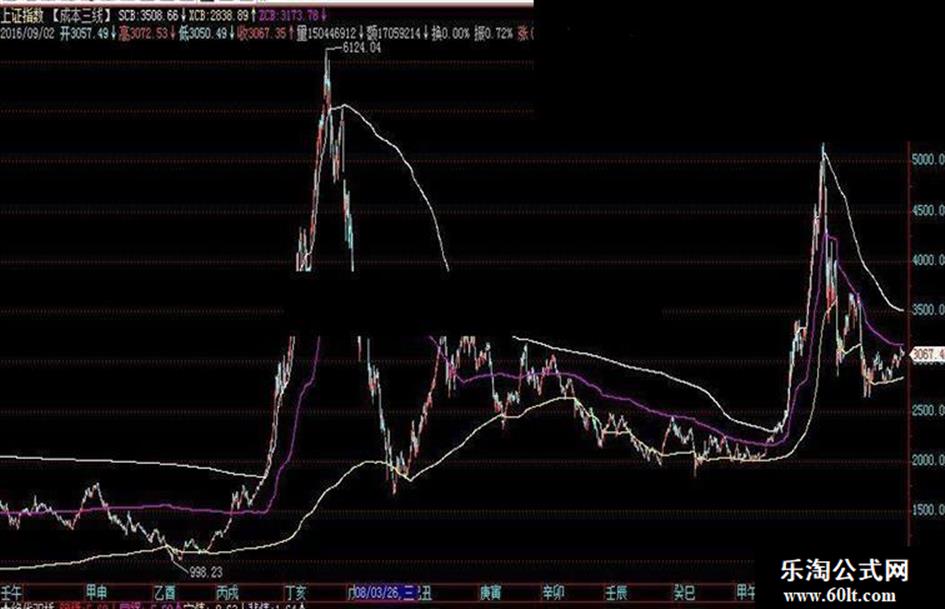Click the 3500 level on price axis
This screenshot has height=609, width=945.
click(x=928, y=310)
